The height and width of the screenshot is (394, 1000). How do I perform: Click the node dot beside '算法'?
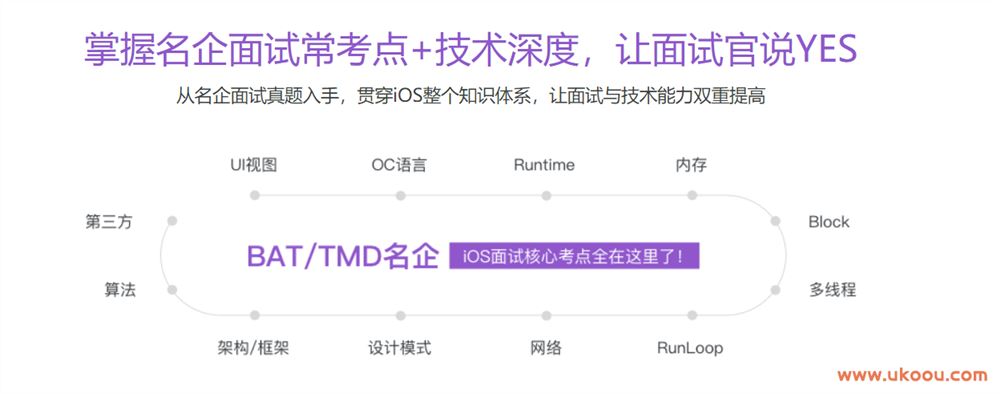click(172, 289)
